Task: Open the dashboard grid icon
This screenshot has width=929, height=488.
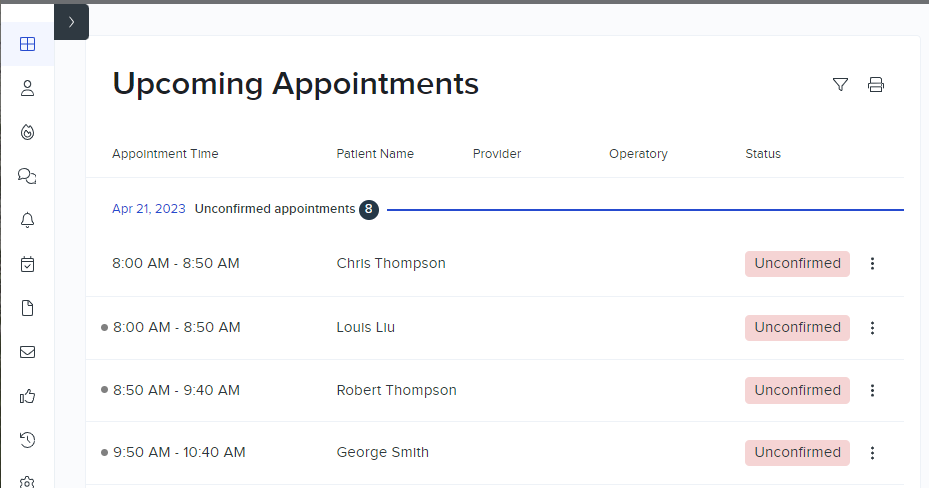Action: [28, 44]
